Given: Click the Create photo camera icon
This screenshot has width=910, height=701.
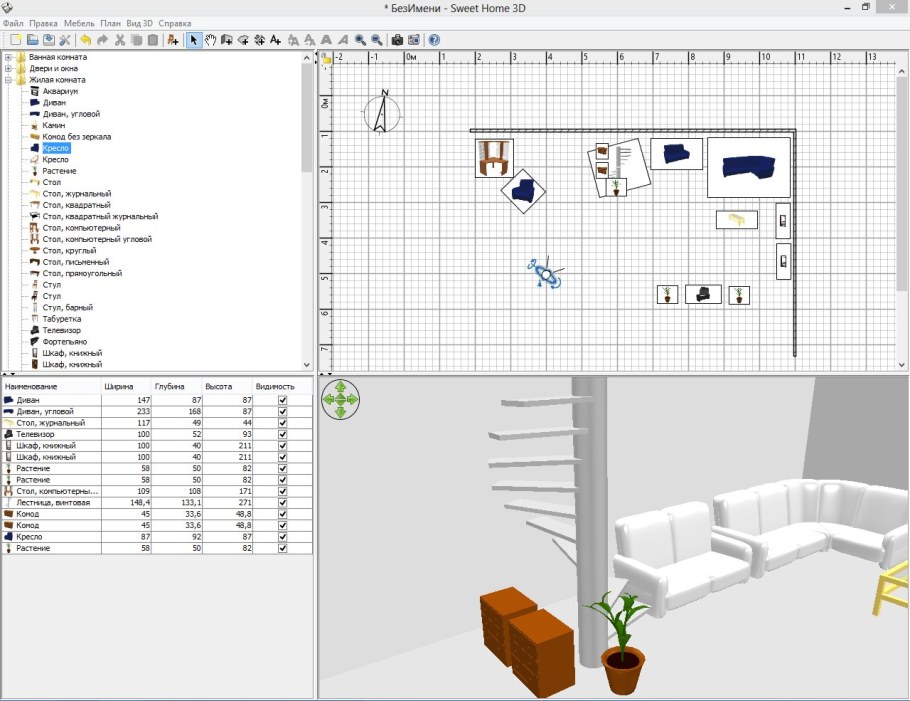Looking at the screenshot, I should click(x=397, y=40).
